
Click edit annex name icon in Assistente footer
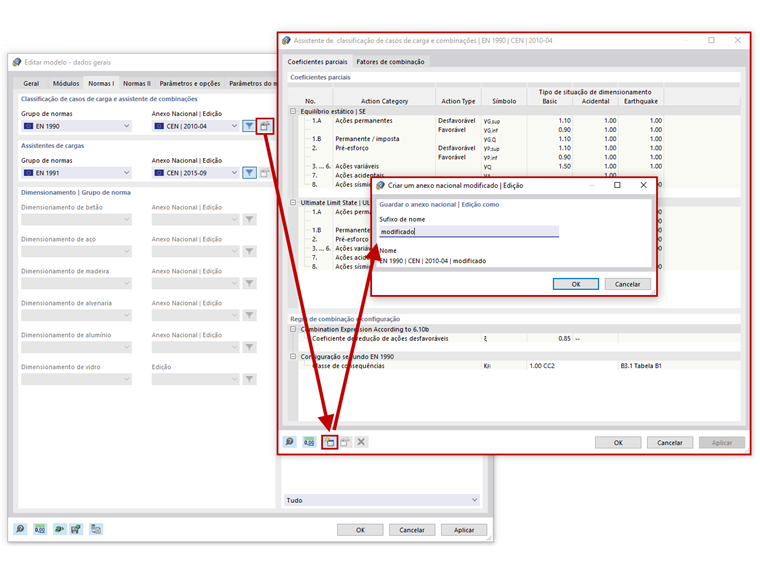click(x=345, y=442)
